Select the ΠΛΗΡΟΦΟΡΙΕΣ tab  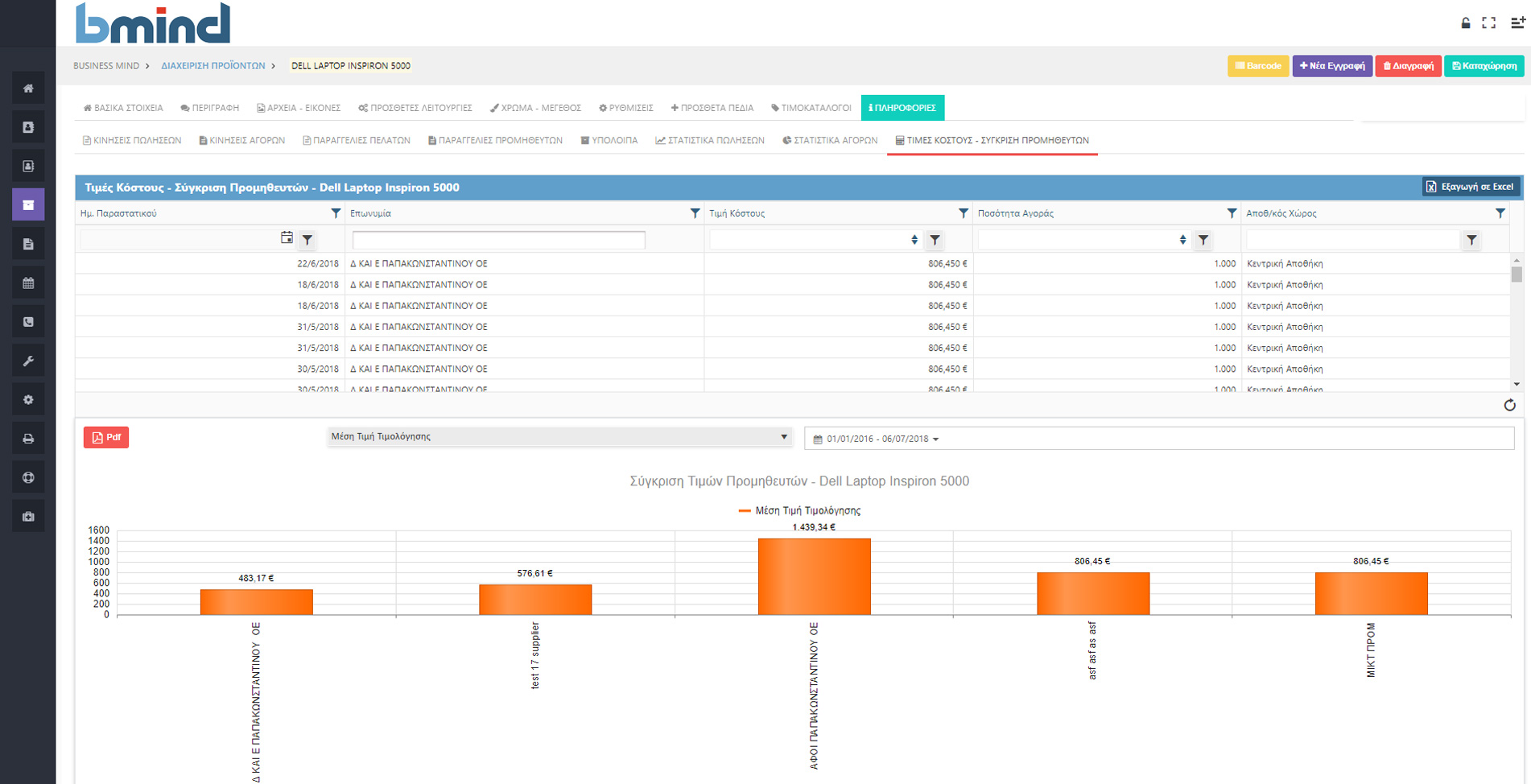tap(902, 108)
